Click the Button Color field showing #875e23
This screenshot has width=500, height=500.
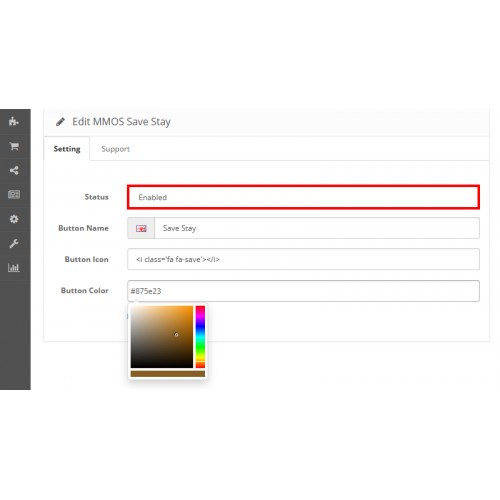click(x=303, y=291)
